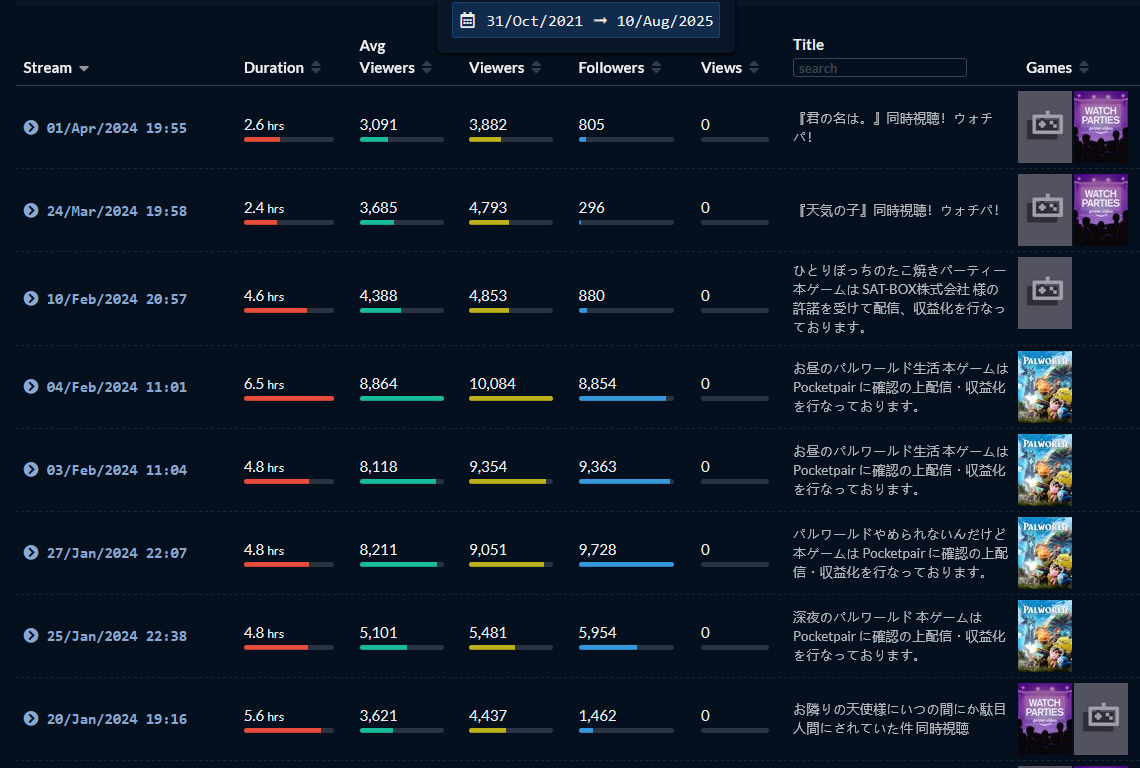Sort by Games column arrows

(x=1084, y=68)
